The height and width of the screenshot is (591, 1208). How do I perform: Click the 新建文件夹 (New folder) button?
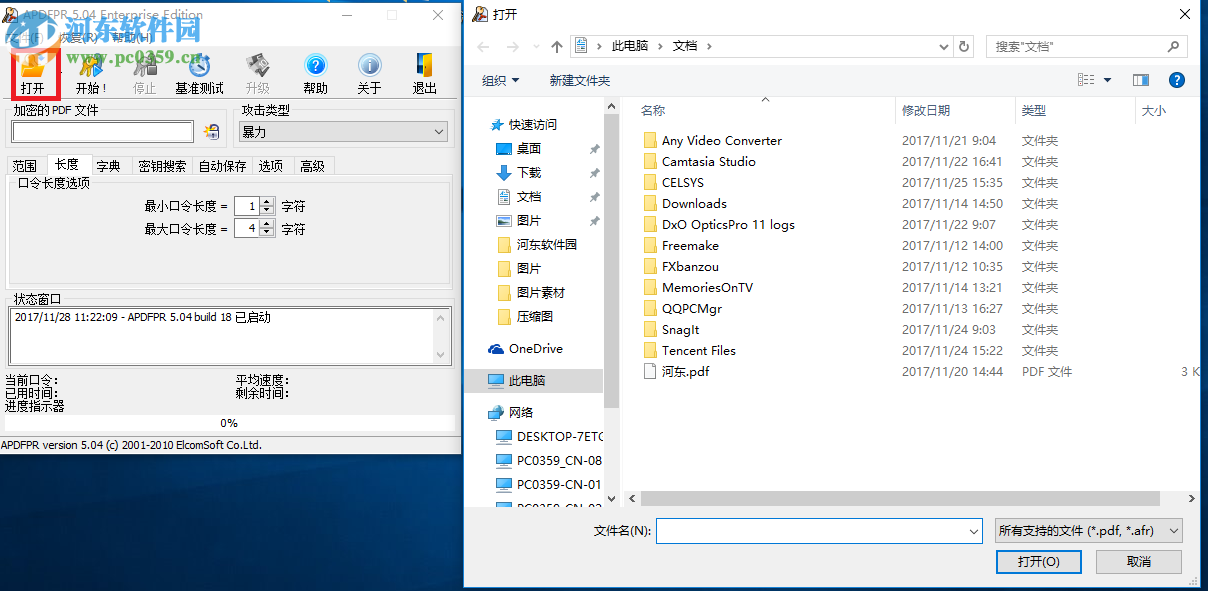580,80
